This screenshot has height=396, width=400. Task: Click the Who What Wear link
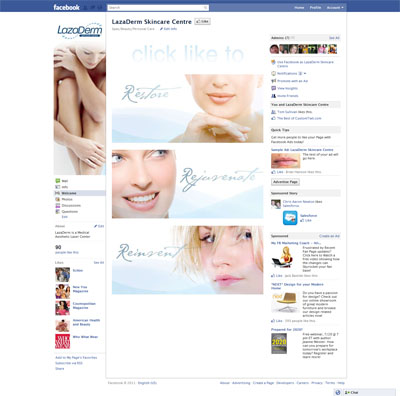coord(85,337)
